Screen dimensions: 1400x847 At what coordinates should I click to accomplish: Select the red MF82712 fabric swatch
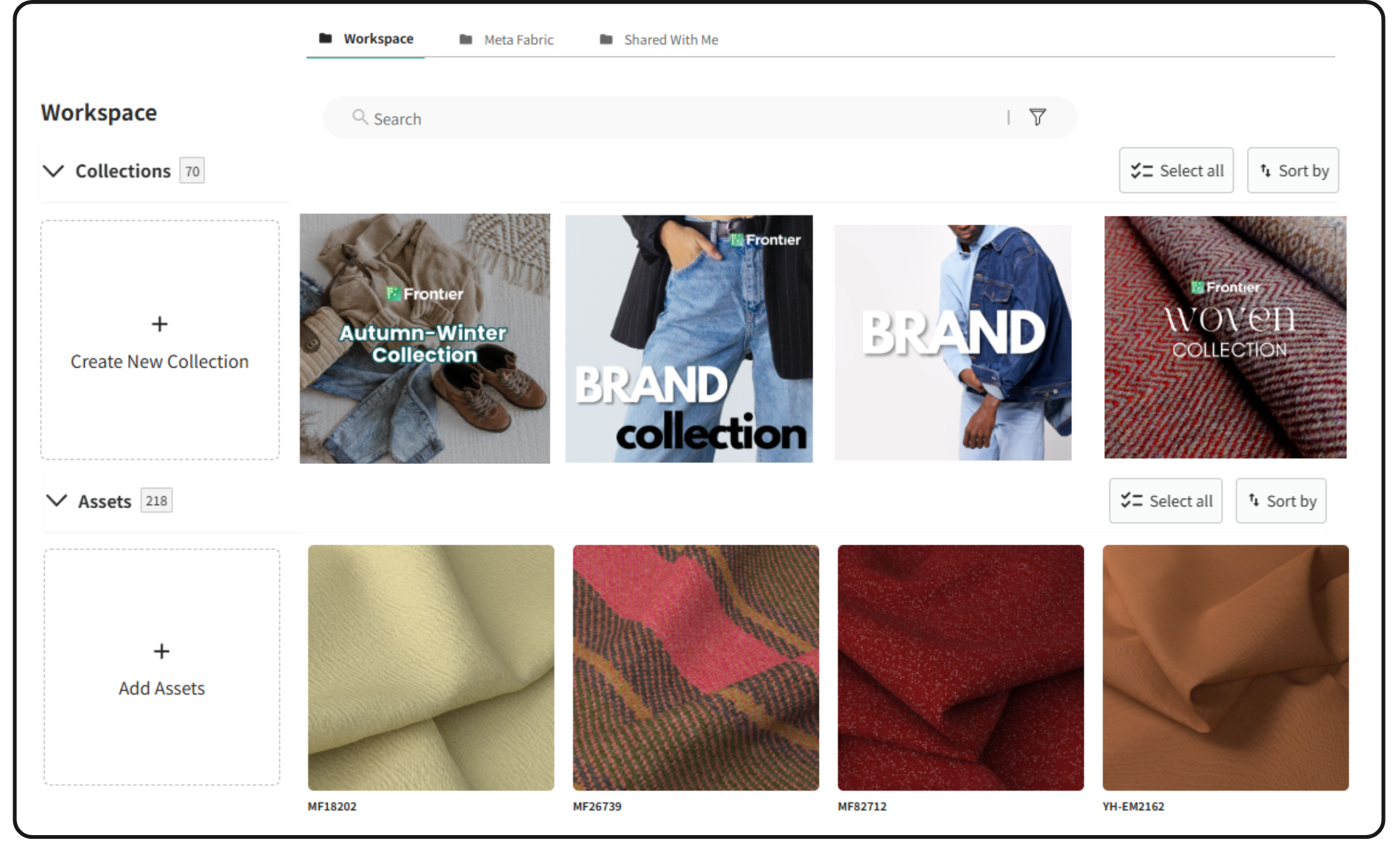[x=960, y=668]
